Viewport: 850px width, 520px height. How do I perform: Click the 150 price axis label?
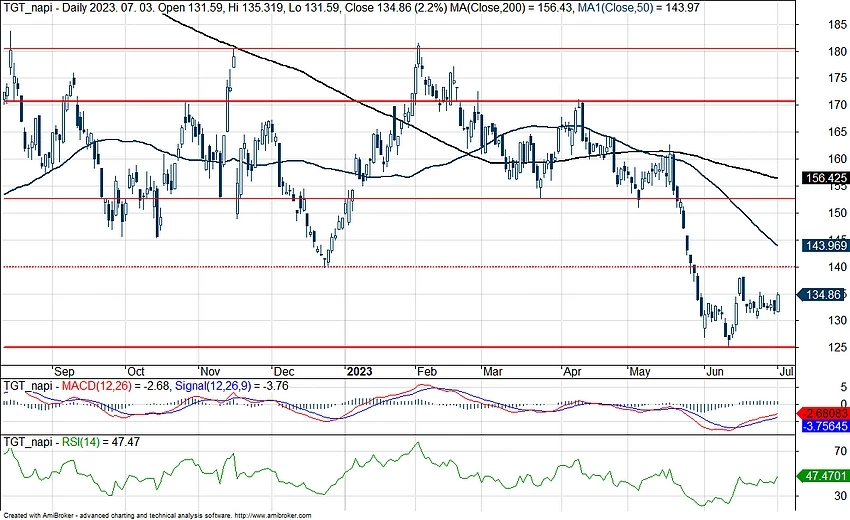point(838,213)
